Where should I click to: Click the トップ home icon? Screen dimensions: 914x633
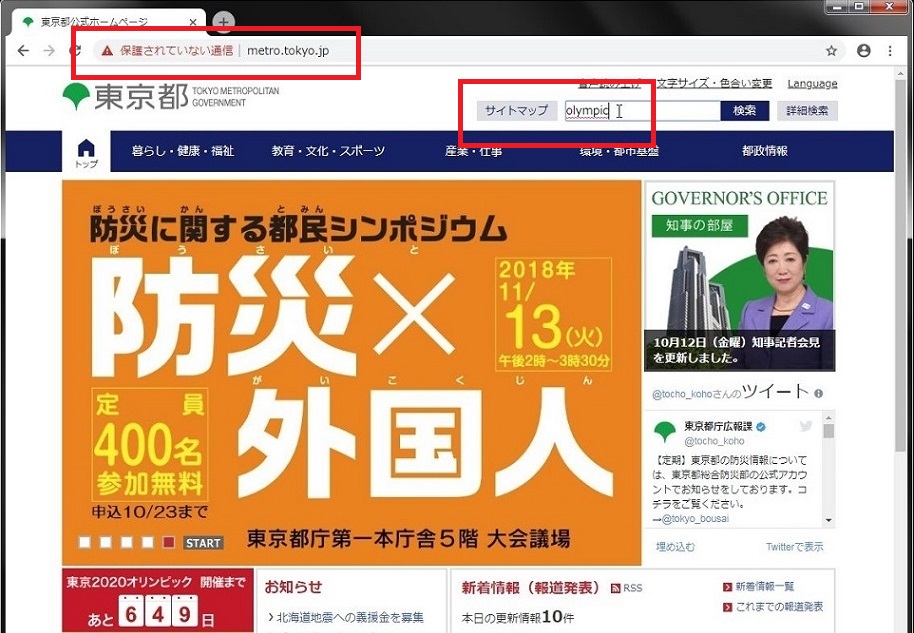[86, 153]
